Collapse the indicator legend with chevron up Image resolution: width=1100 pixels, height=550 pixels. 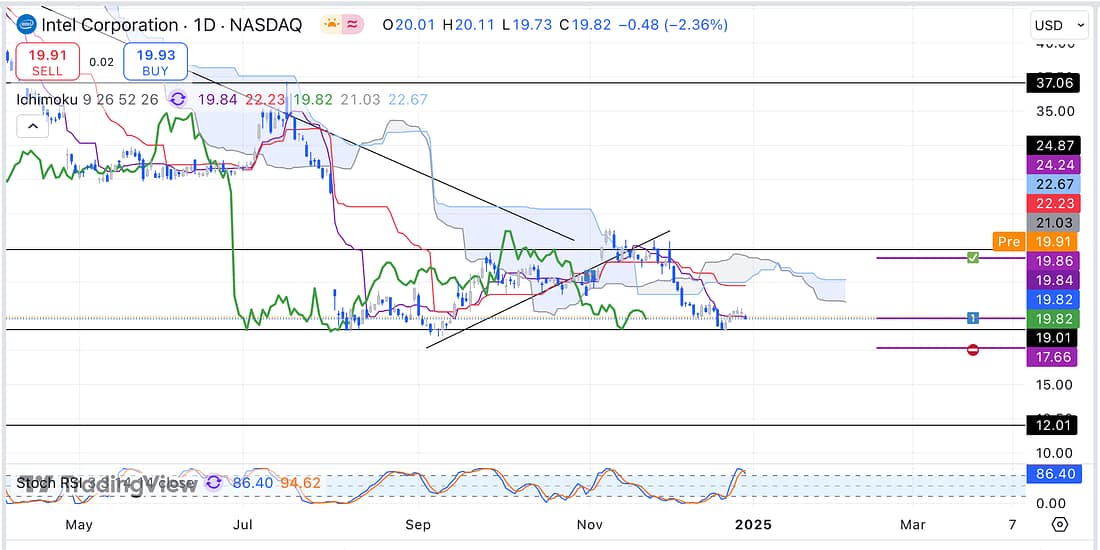(32, 126)
